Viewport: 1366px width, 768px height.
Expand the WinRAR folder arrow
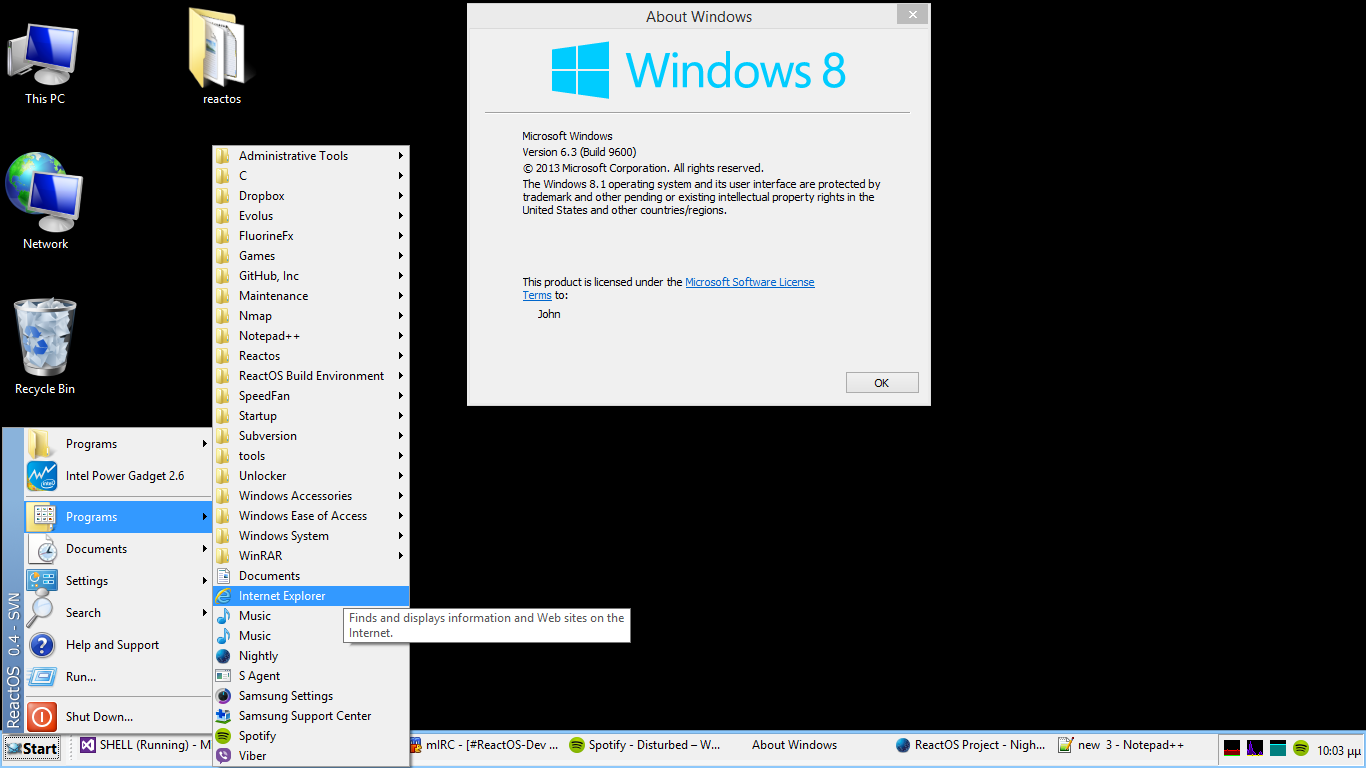pos(401,556)
